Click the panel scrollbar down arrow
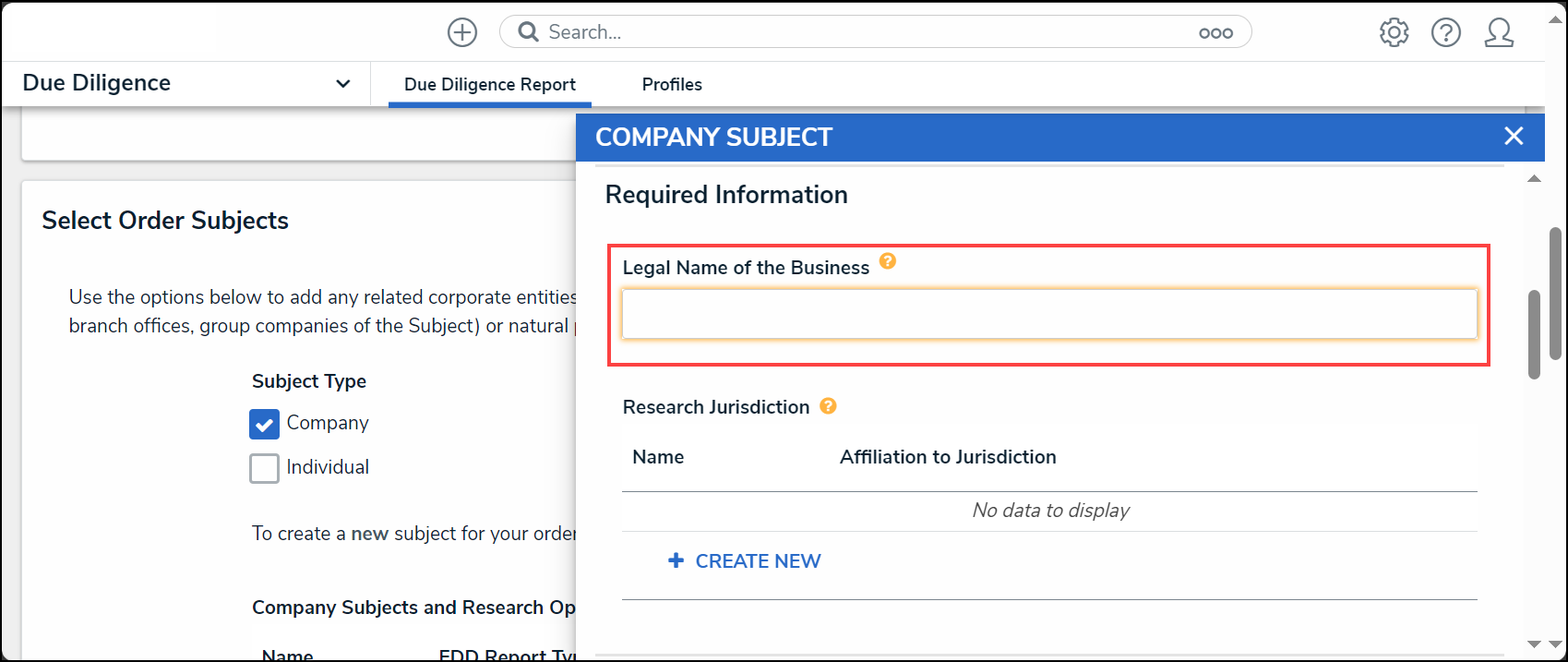This screenshot has width=1568, height=662. point(1534,644)
